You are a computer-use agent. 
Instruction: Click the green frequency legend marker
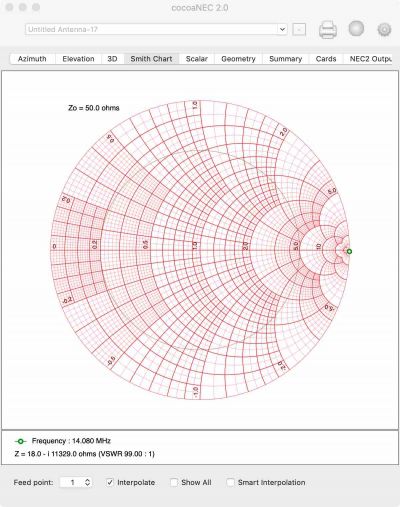click(x=20, y=441)
